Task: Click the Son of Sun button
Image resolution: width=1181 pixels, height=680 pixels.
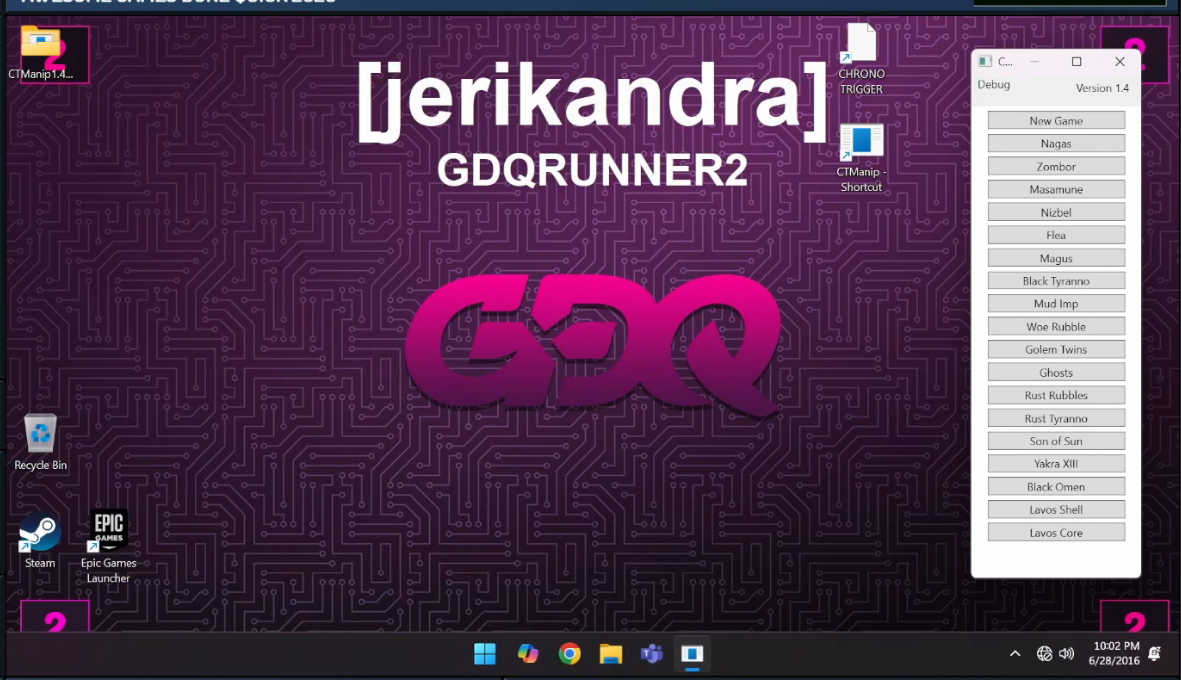Action: (1056, 441)
